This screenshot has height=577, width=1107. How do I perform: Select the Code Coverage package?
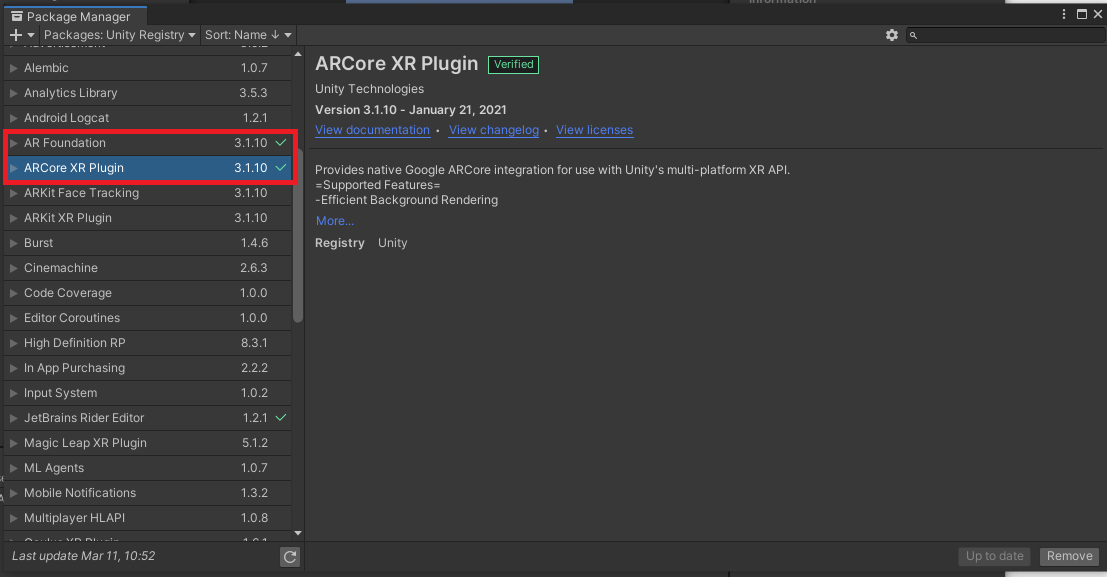pos(148,293)
